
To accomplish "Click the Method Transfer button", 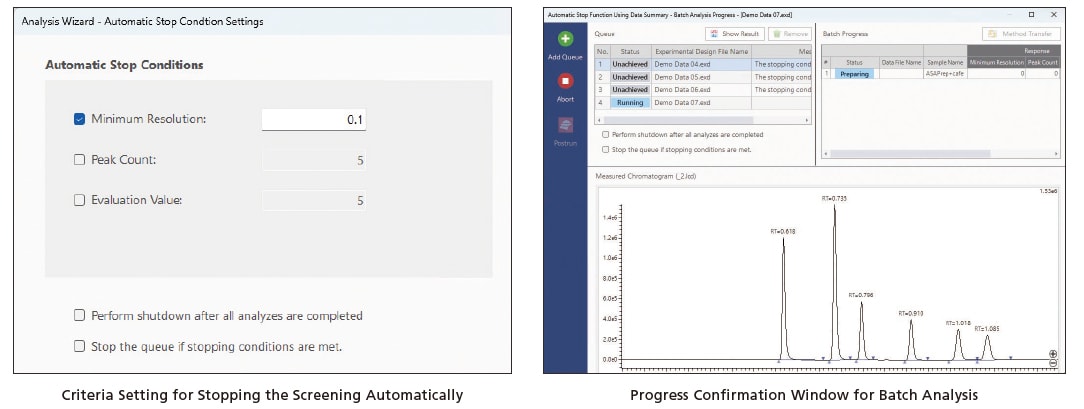I will (x=1021, y=33).
